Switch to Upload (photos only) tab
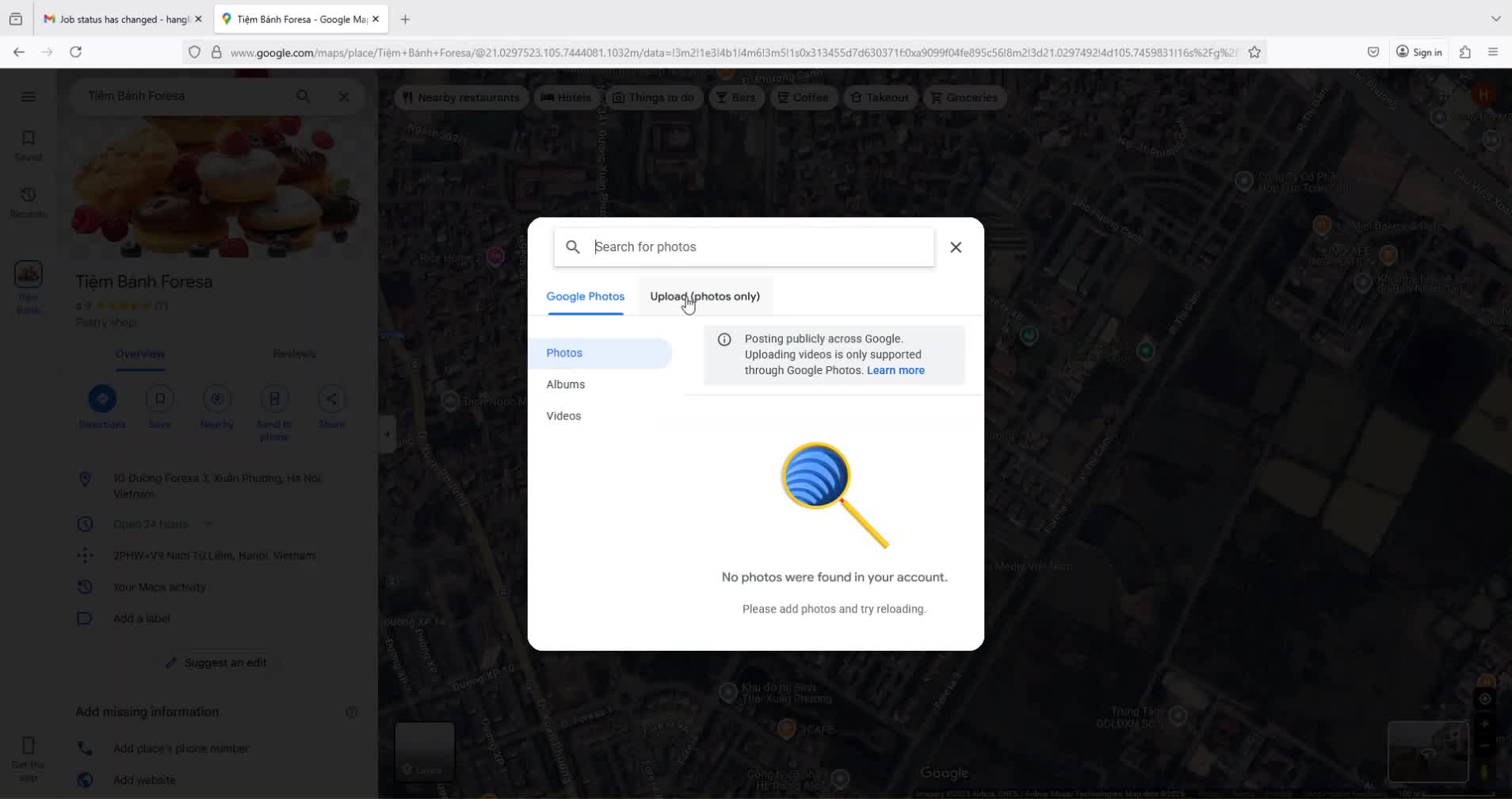 (704, 296)
